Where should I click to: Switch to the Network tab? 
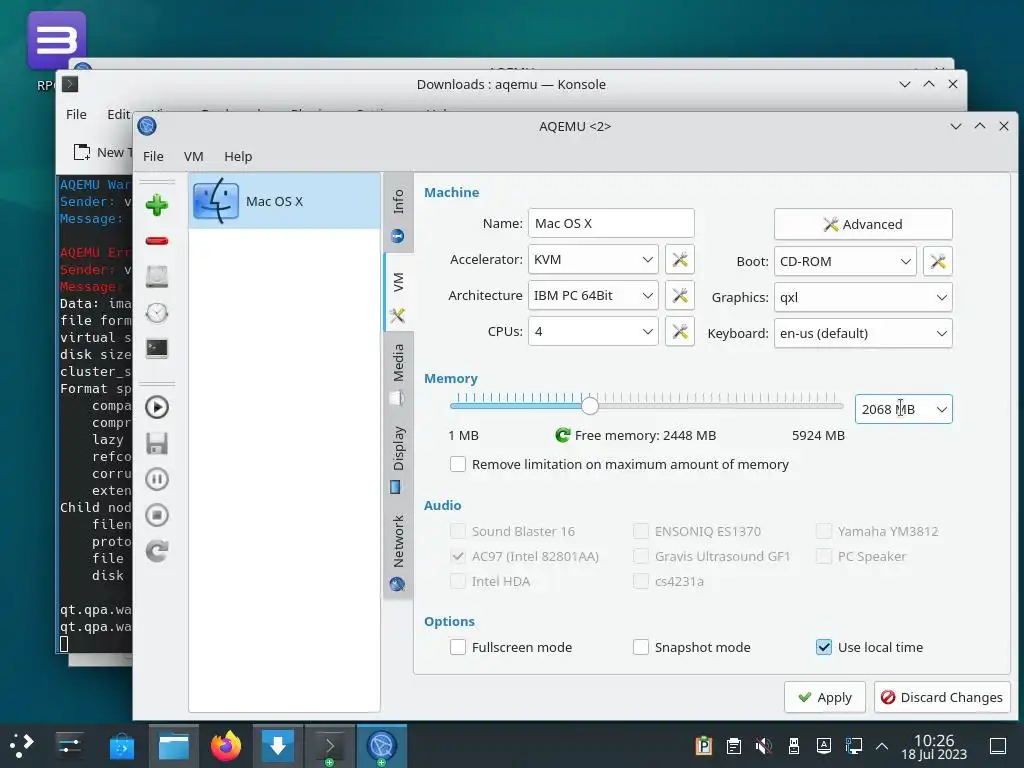click(x=398, y=552)
